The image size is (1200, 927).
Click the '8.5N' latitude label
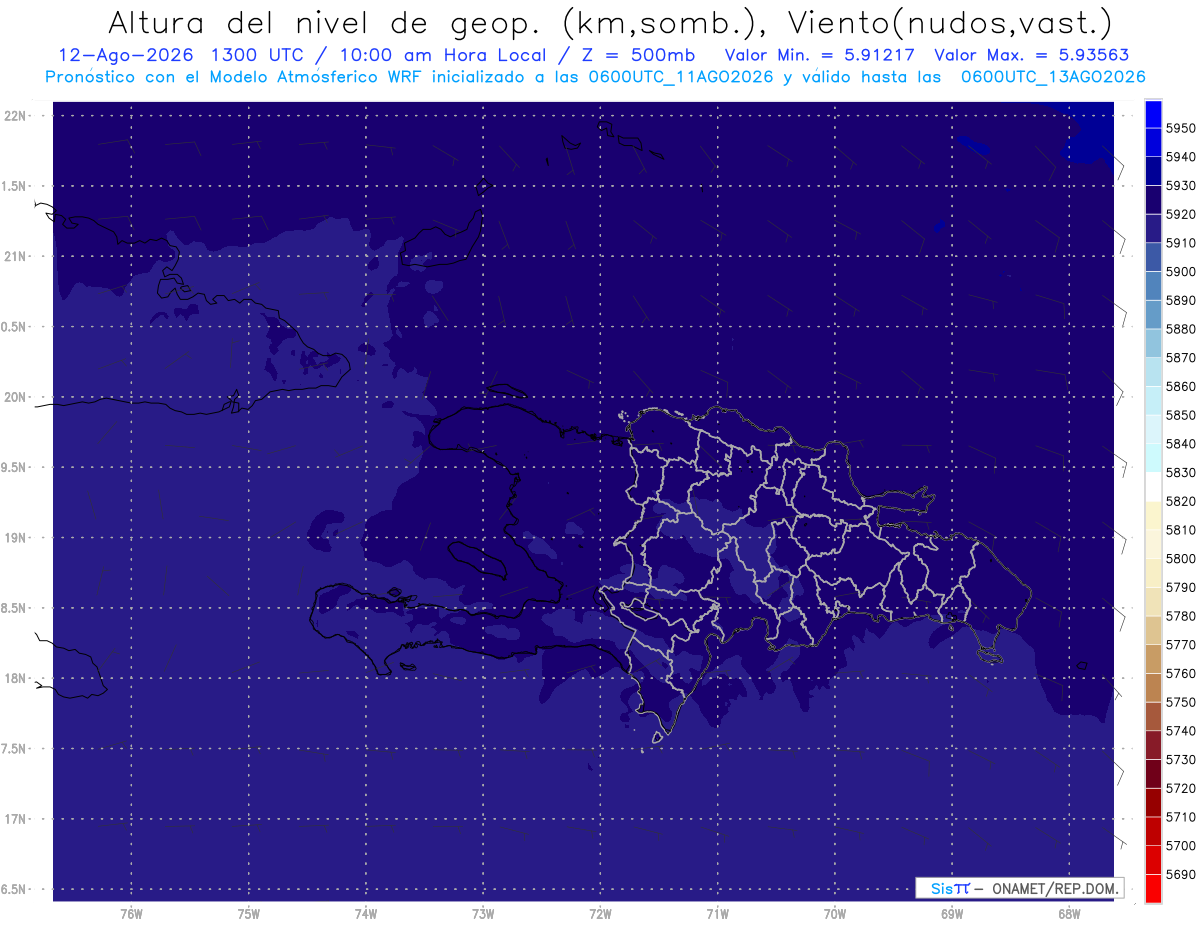[x=13, y=608]
